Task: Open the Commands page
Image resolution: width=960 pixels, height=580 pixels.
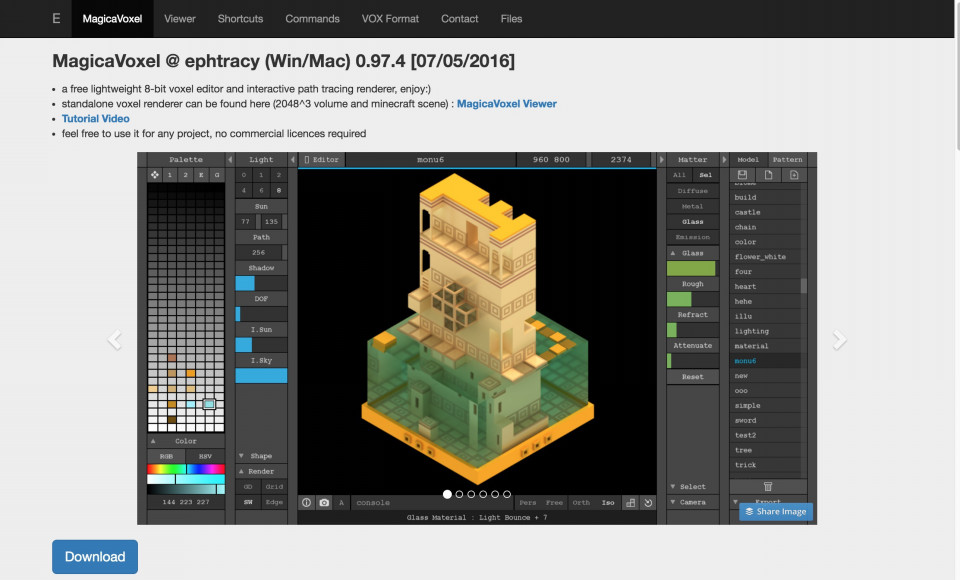Action: tap(312, 18)
